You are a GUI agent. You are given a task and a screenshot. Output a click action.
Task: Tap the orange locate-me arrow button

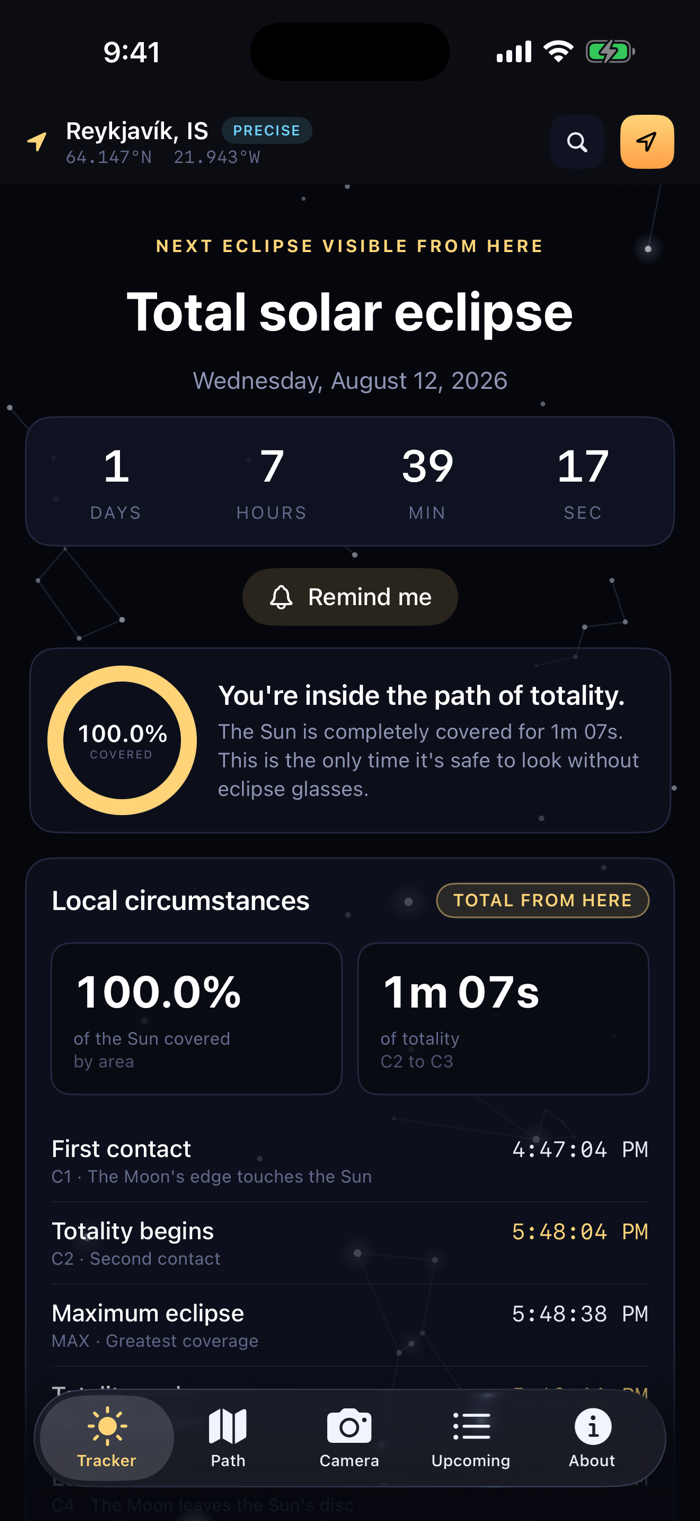click(647, 142)
